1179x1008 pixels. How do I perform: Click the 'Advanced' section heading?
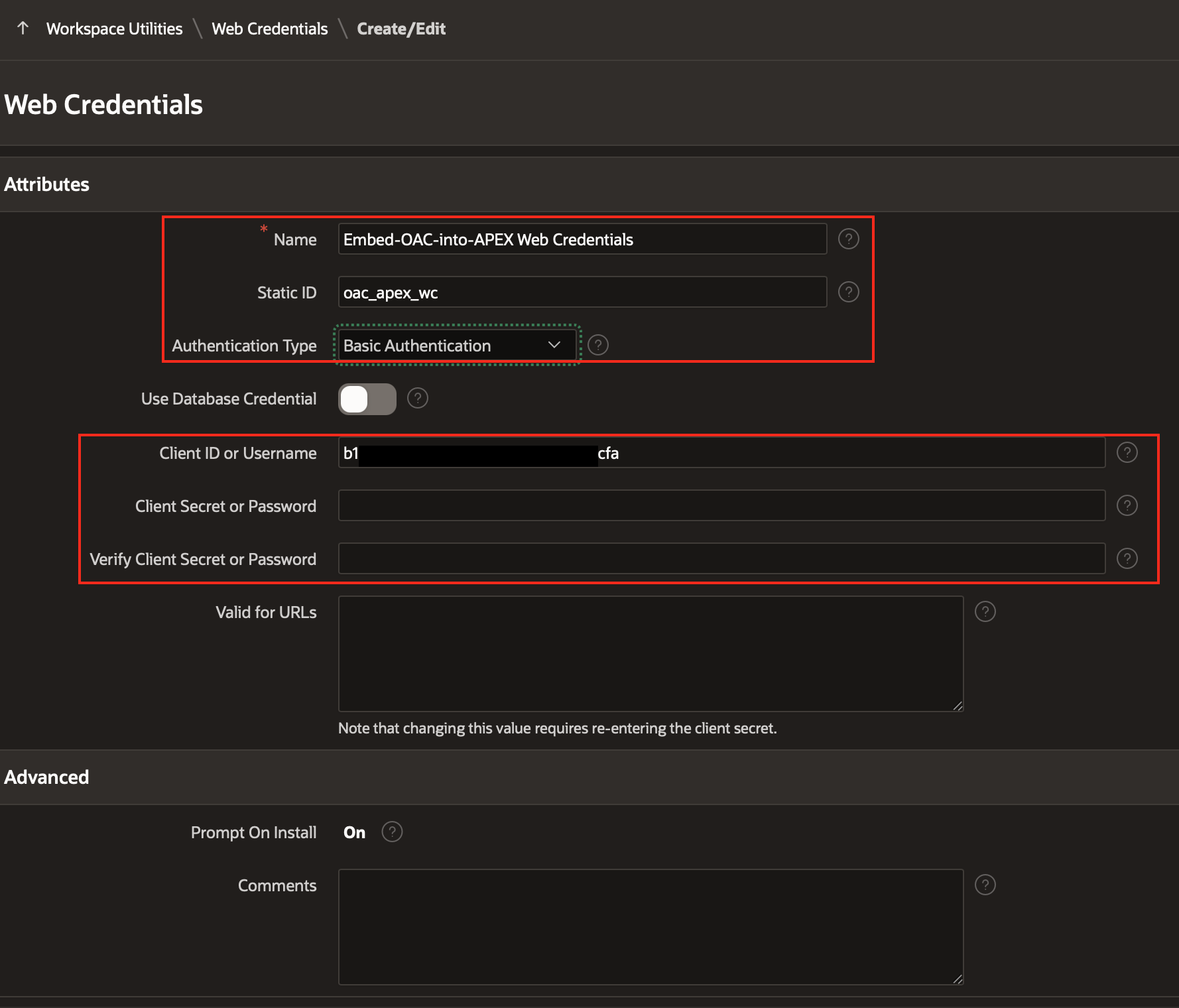[46, 777]
